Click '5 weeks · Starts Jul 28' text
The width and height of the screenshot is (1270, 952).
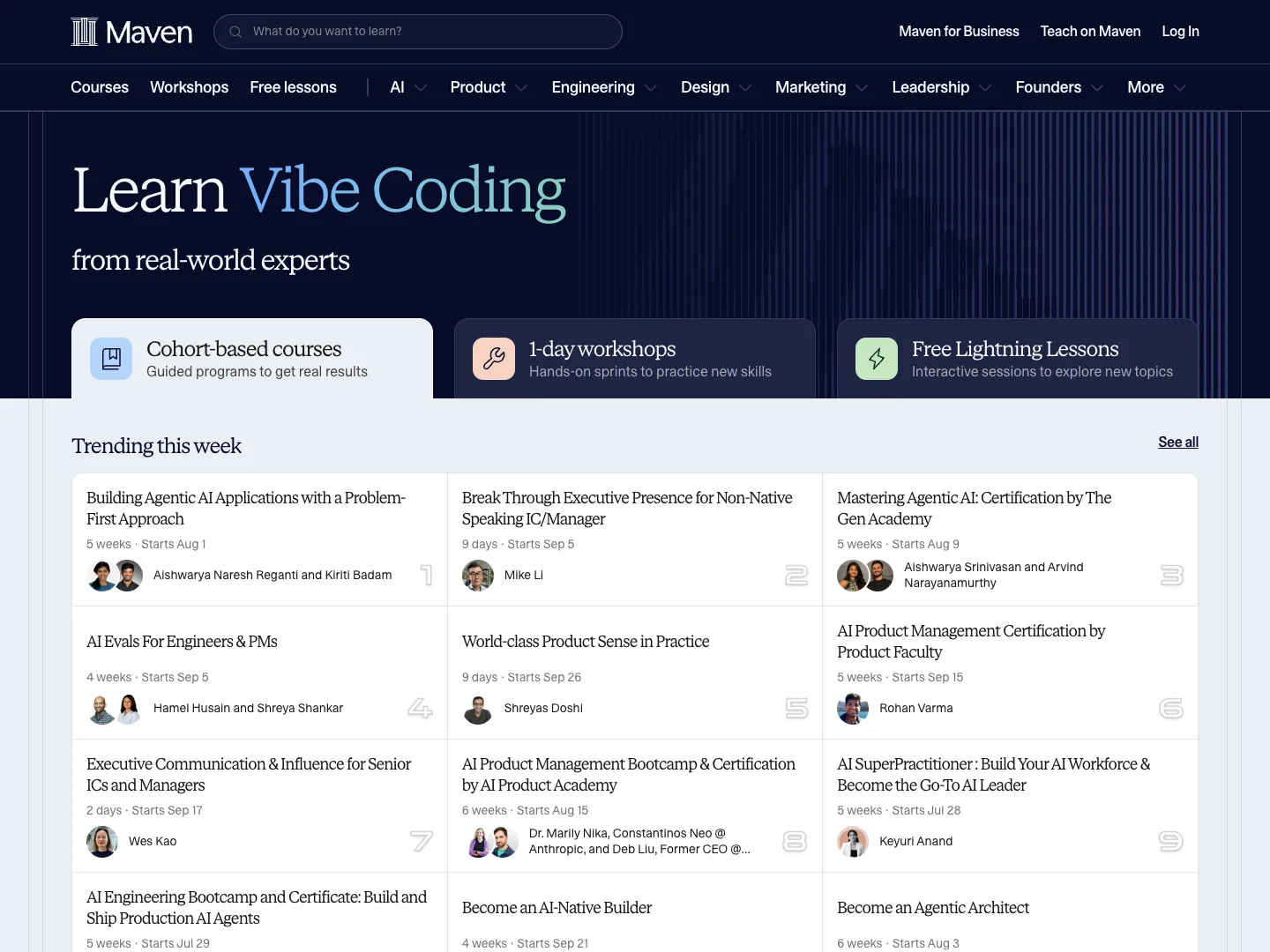(x=899, y=811)
